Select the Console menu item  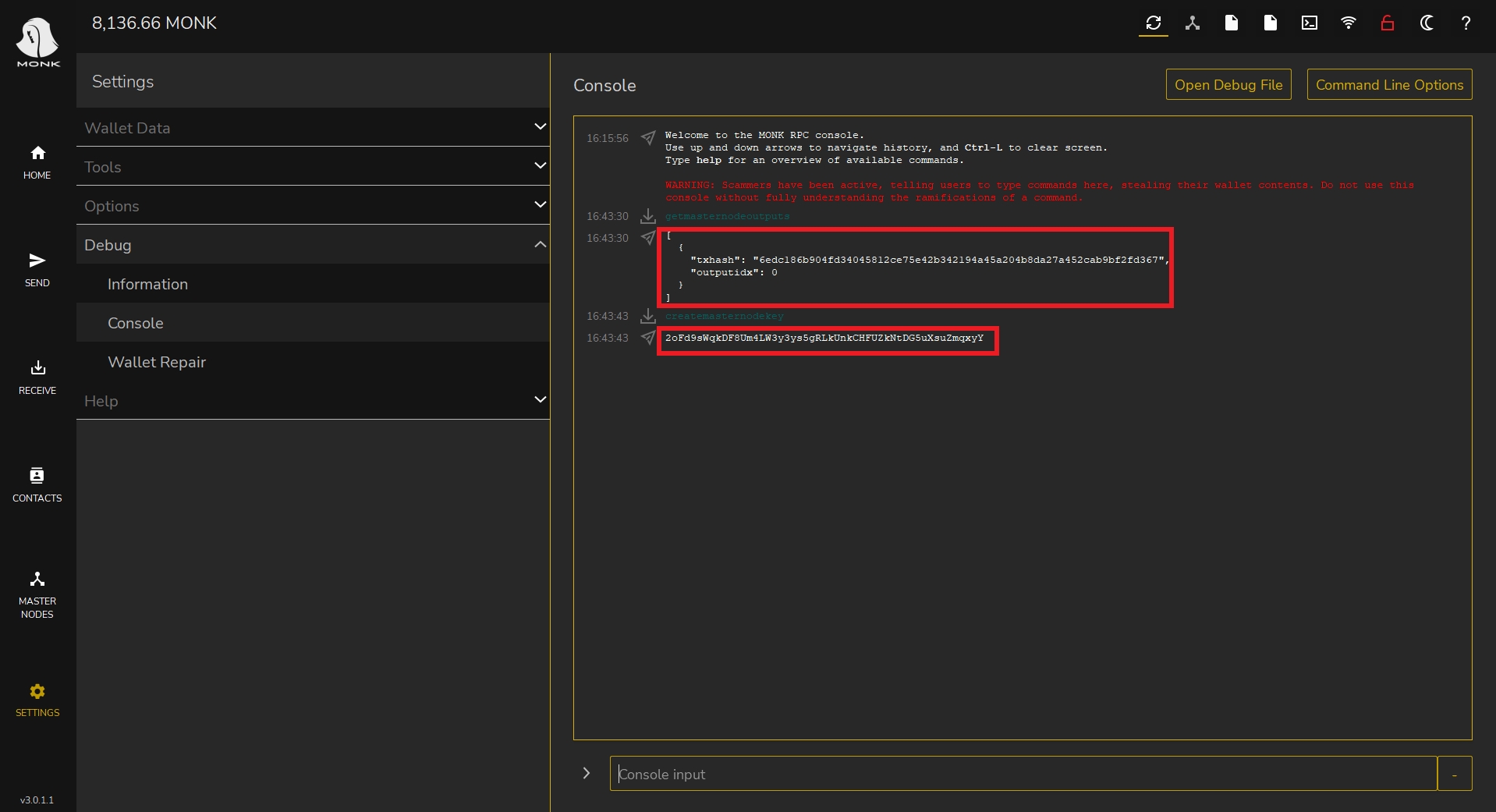[313, 322]
